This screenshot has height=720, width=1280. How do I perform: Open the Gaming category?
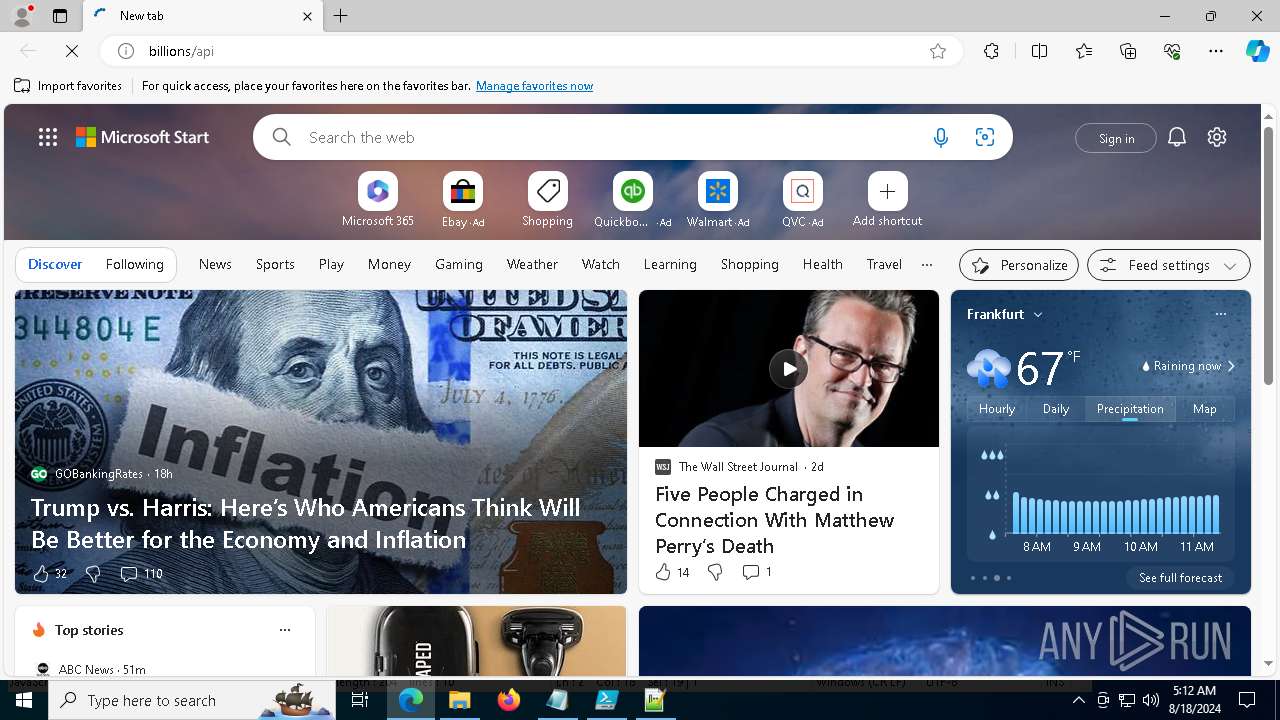[x=459, y=264]
